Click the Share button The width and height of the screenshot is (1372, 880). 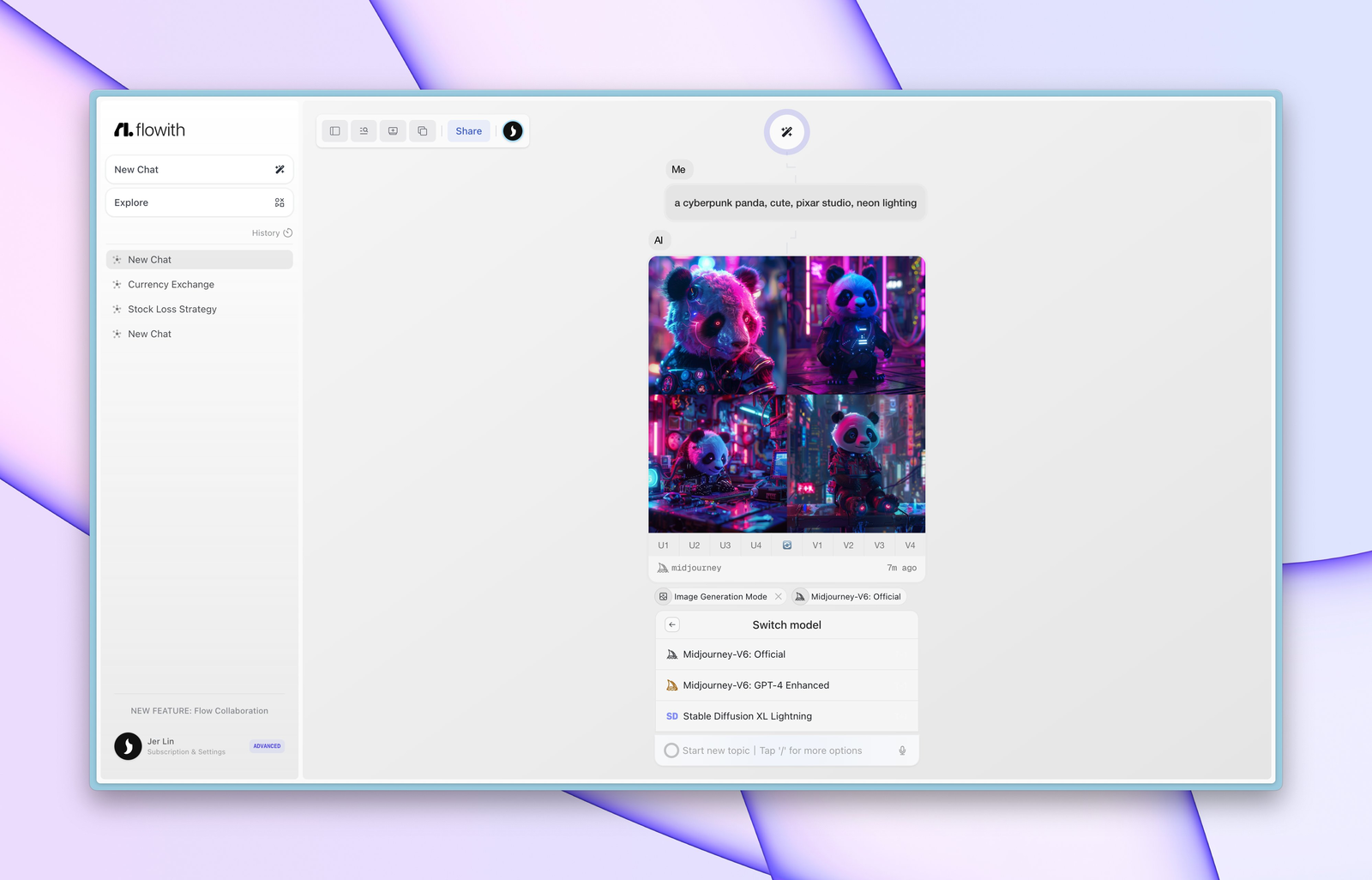(x=469, y=131)
